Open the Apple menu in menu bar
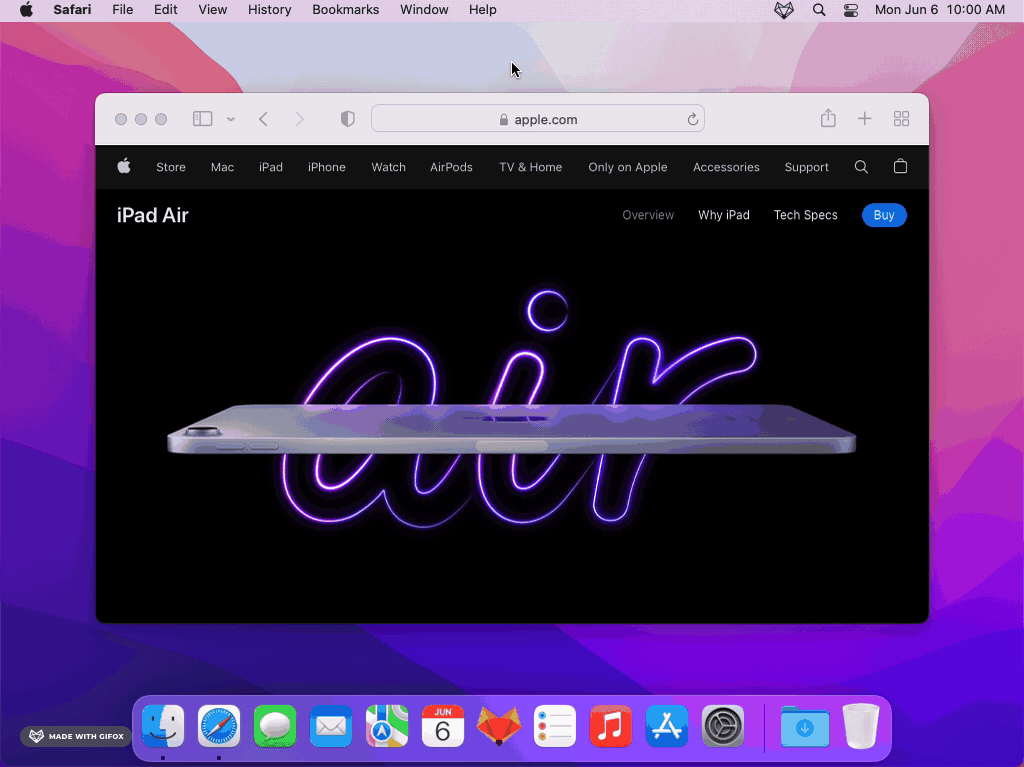The height and width of the screenshot is (767, 1024). (26, 10)
